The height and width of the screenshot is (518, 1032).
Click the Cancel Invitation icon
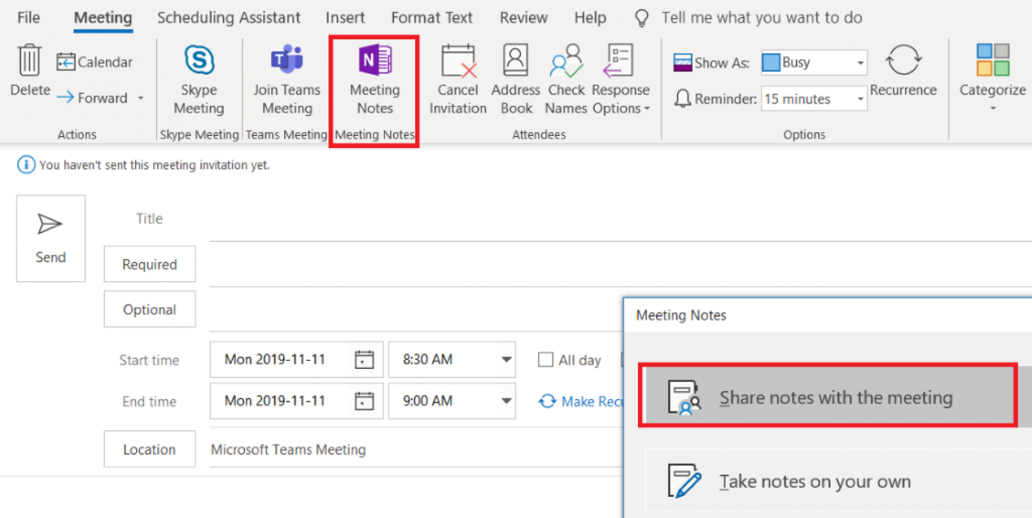[458, 62]
